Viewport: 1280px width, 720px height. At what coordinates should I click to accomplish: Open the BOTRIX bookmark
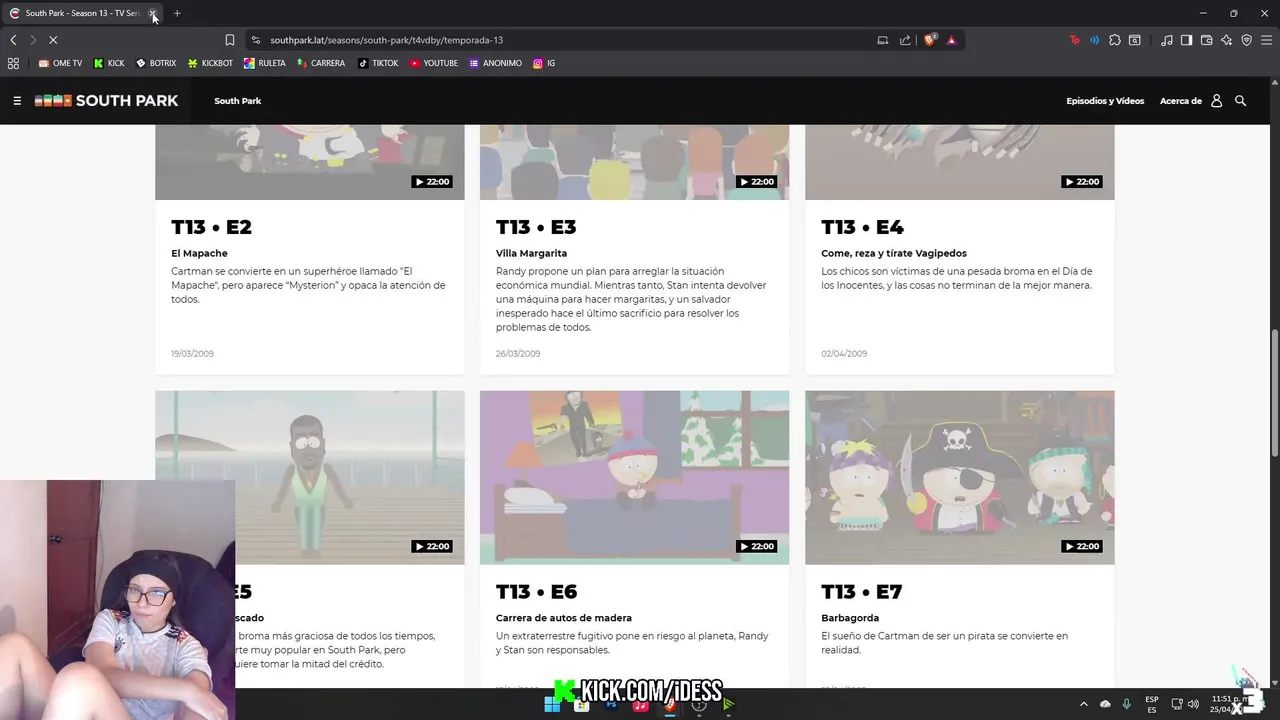click(156, 63)
